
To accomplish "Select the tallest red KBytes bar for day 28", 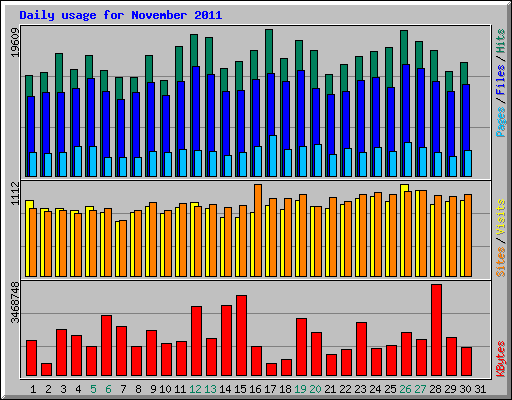I will [x=436, y=330].
